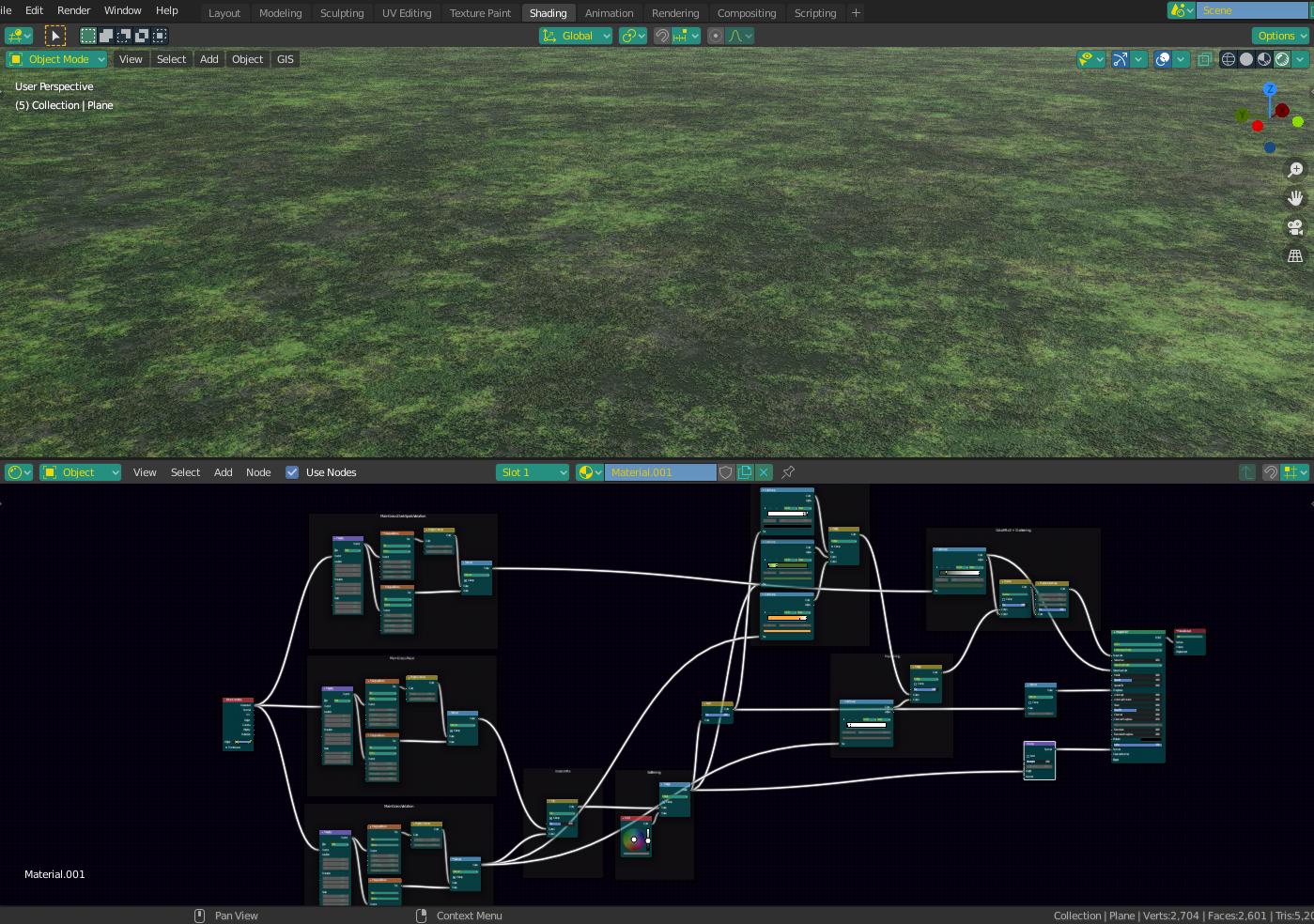Select rendered viewport shading
The width and height of the screenshot is (1314, 924).
point(1282,59)
